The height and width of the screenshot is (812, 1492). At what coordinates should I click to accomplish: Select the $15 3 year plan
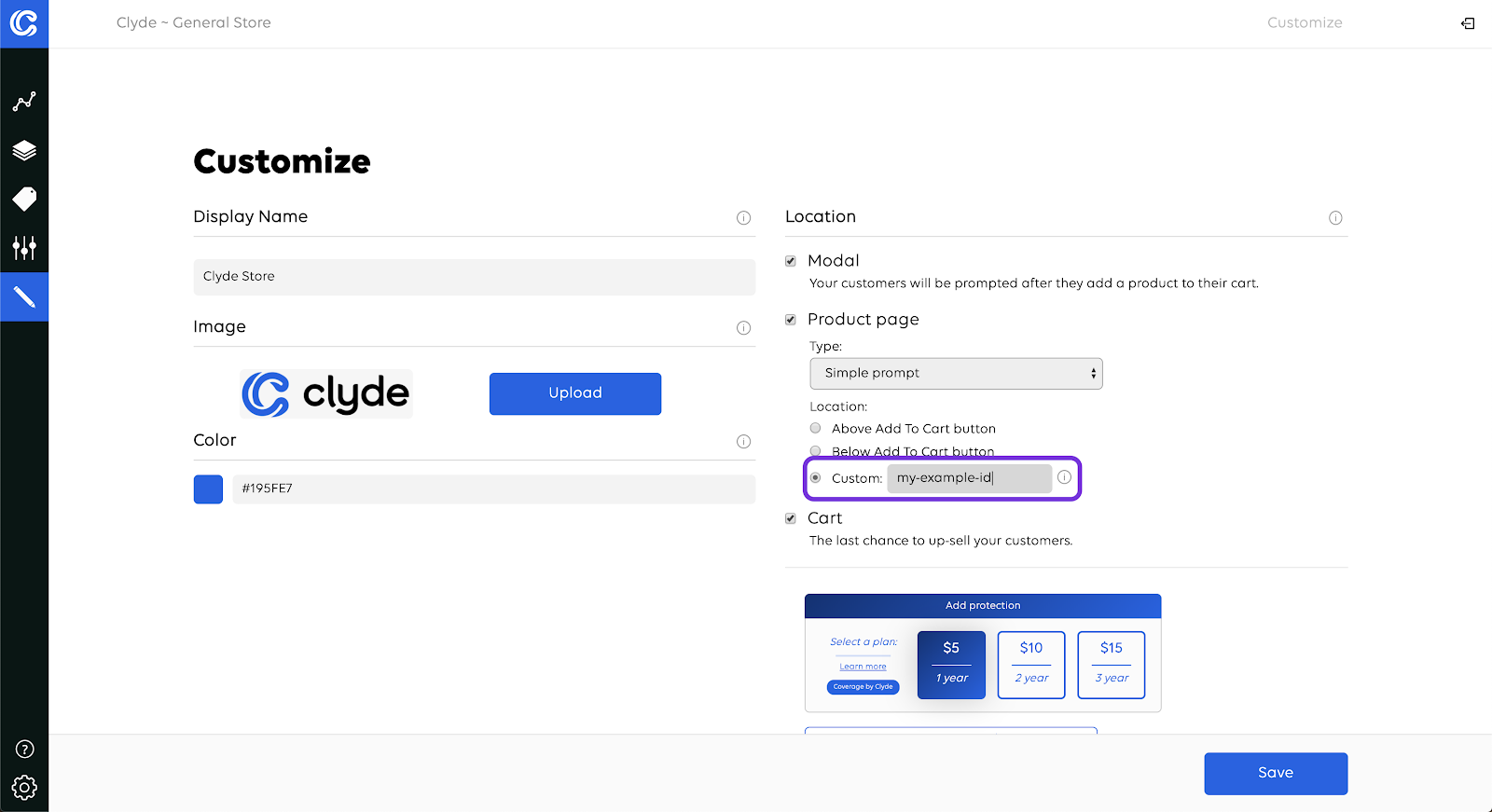click(1112, 665)
